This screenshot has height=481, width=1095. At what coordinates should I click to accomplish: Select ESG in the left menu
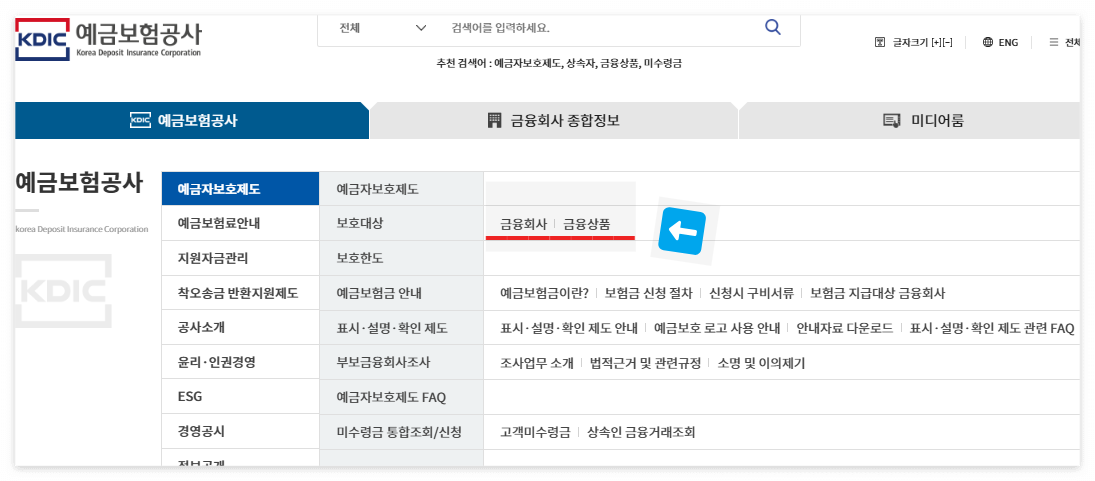pyautogui.click(x=240, y=397)
